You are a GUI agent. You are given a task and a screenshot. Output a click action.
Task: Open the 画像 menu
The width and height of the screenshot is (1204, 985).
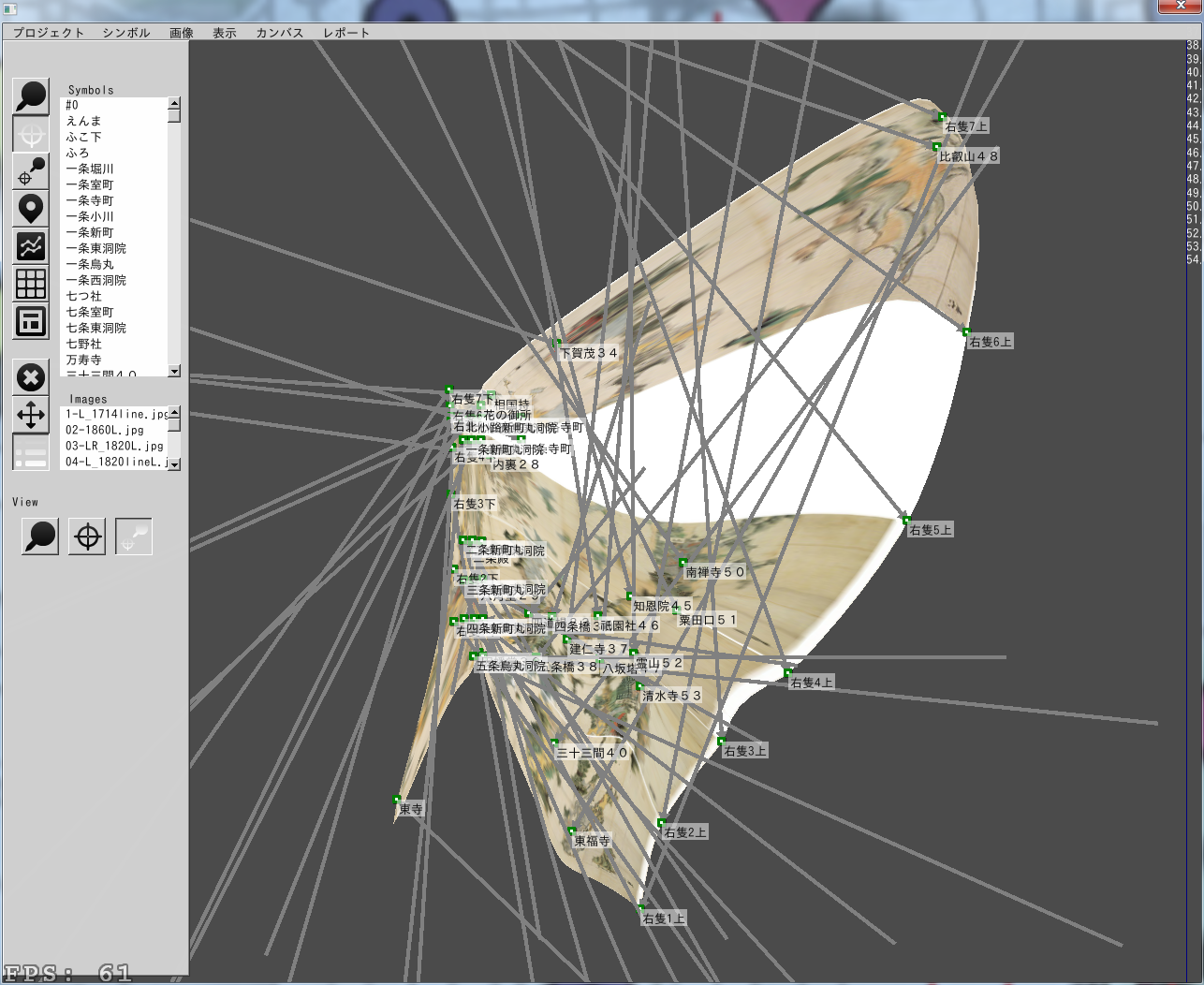(182, 33)
